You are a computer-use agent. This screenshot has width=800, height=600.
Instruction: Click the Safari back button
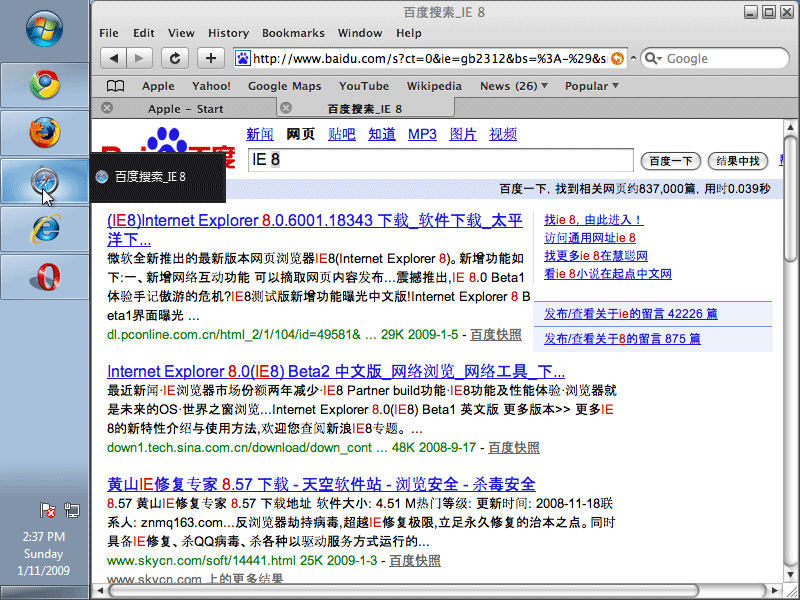[113, 58]
